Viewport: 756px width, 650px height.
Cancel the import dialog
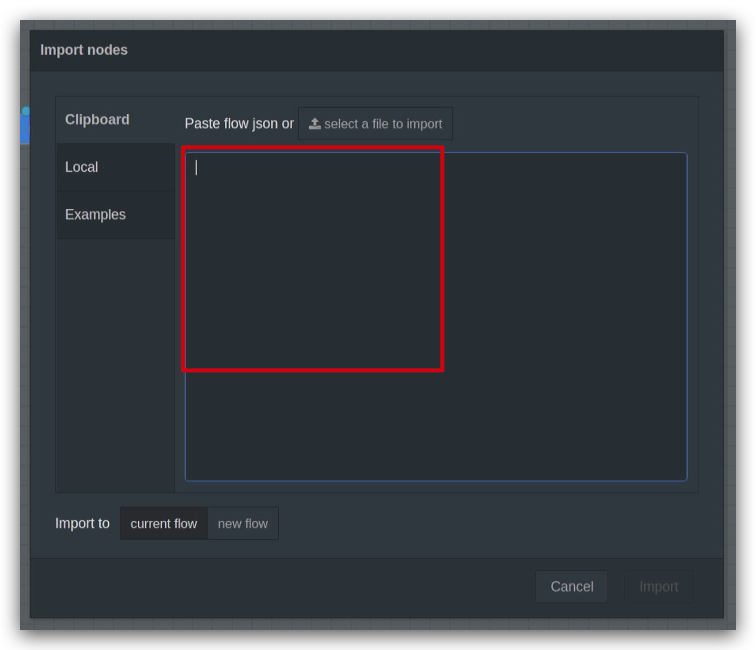click(x=571, y=587)
